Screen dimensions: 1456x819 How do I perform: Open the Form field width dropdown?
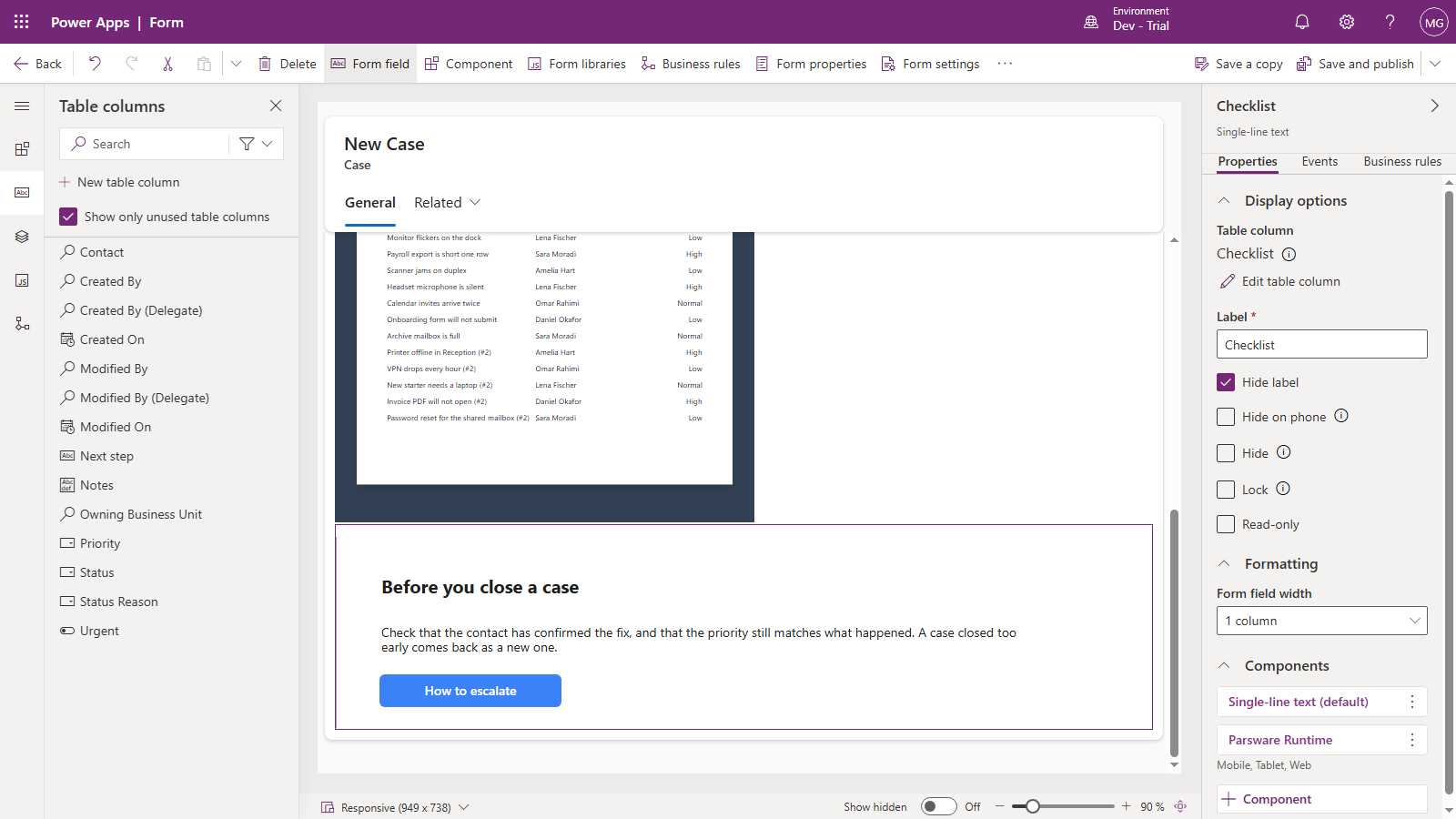click(x=1321, y=621)
